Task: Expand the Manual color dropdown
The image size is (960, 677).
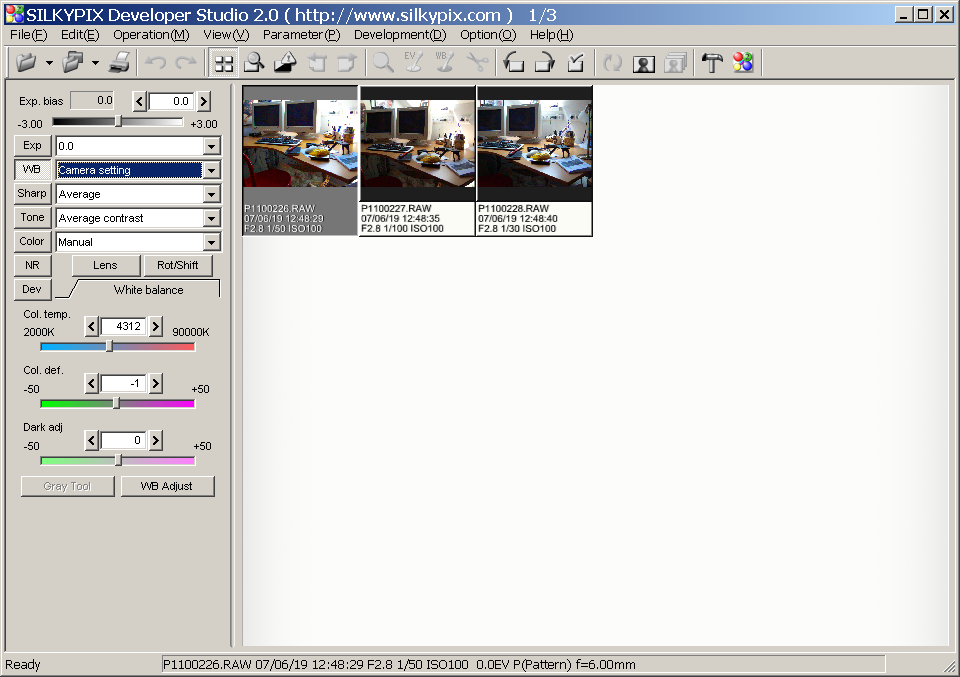Action: pyautogui.click(x=211, y=243)
